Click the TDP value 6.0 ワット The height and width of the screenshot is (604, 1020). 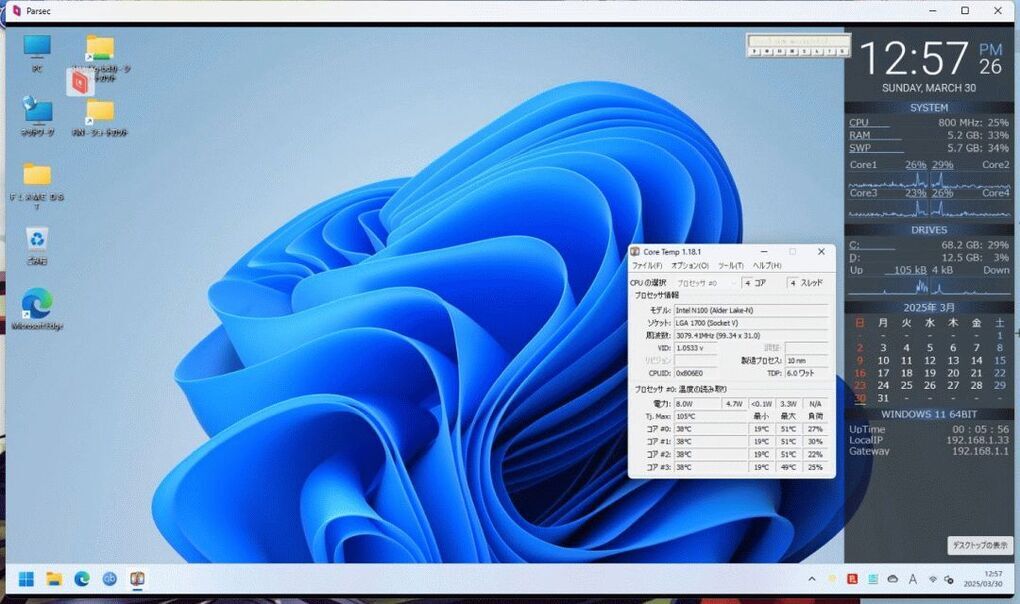807,373
